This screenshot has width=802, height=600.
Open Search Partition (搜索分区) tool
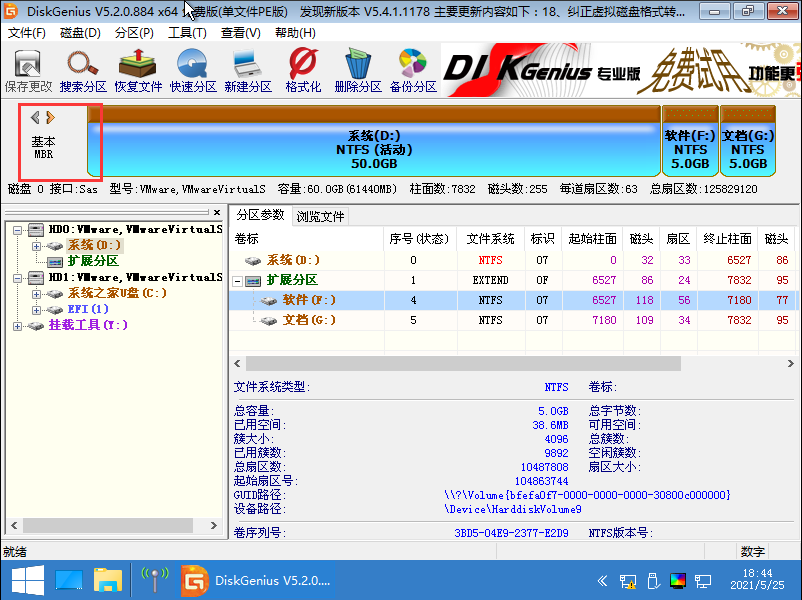[83, 71]
